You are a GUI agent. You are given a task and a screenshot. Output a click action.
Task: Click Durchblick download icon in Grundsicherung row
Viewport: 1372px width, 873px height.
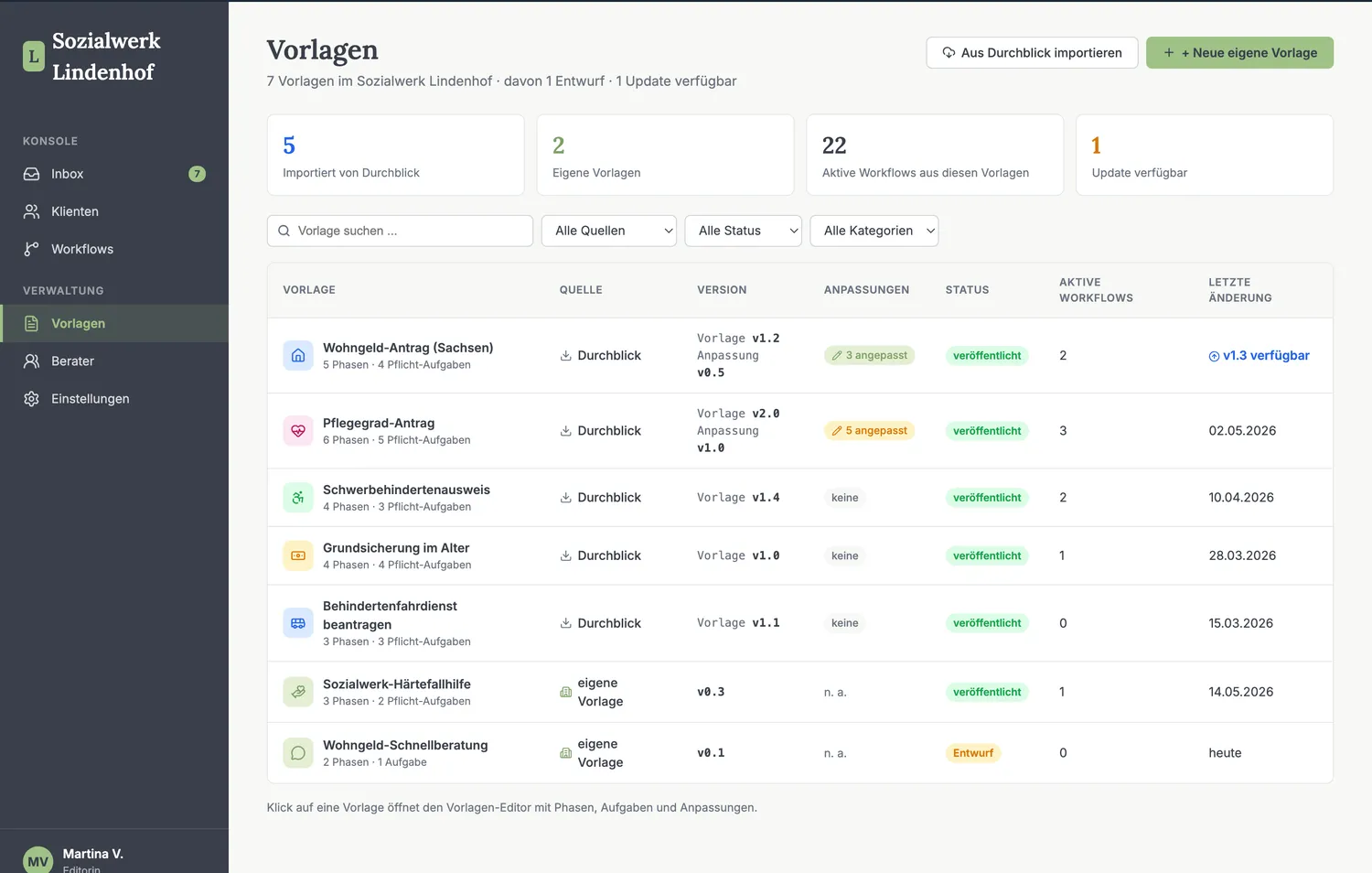pyautogui.click(x=566, y=555)
